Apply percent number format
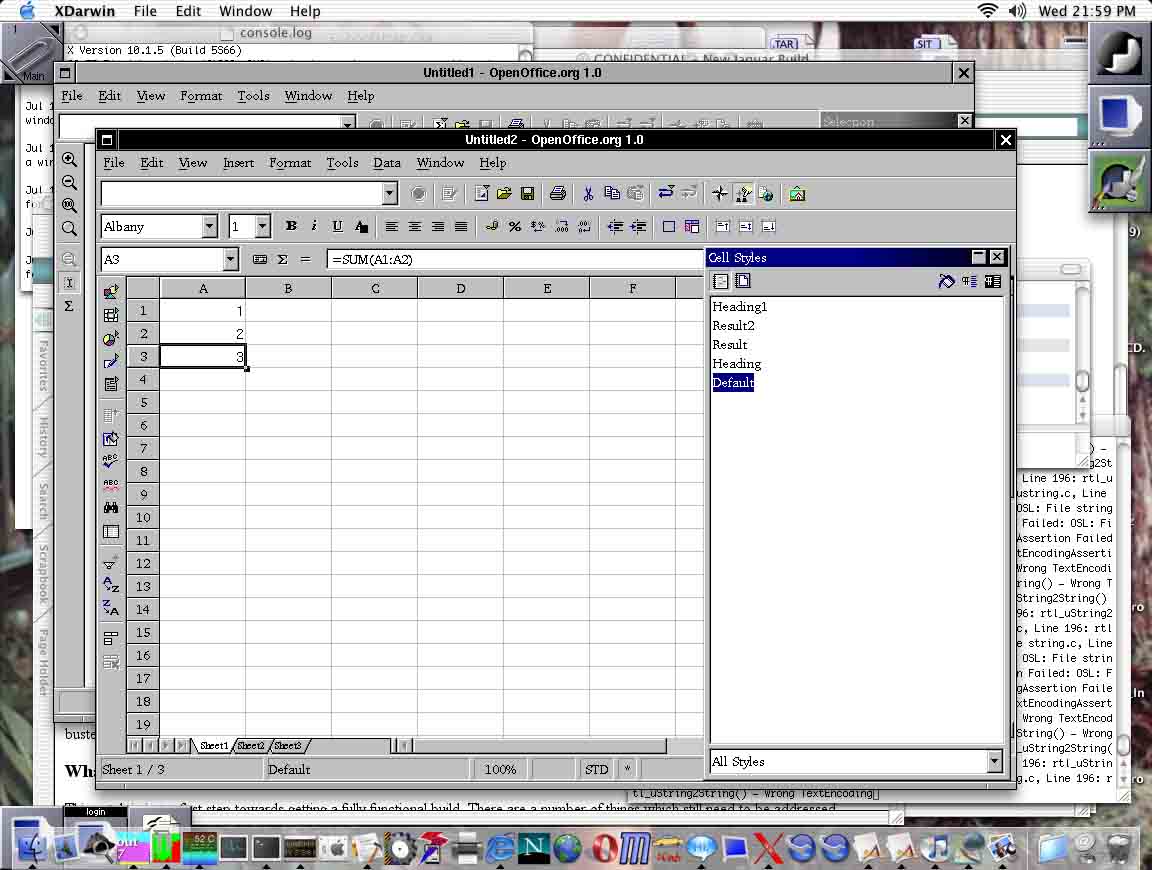 pyautogui.click(x=515, y=226)
